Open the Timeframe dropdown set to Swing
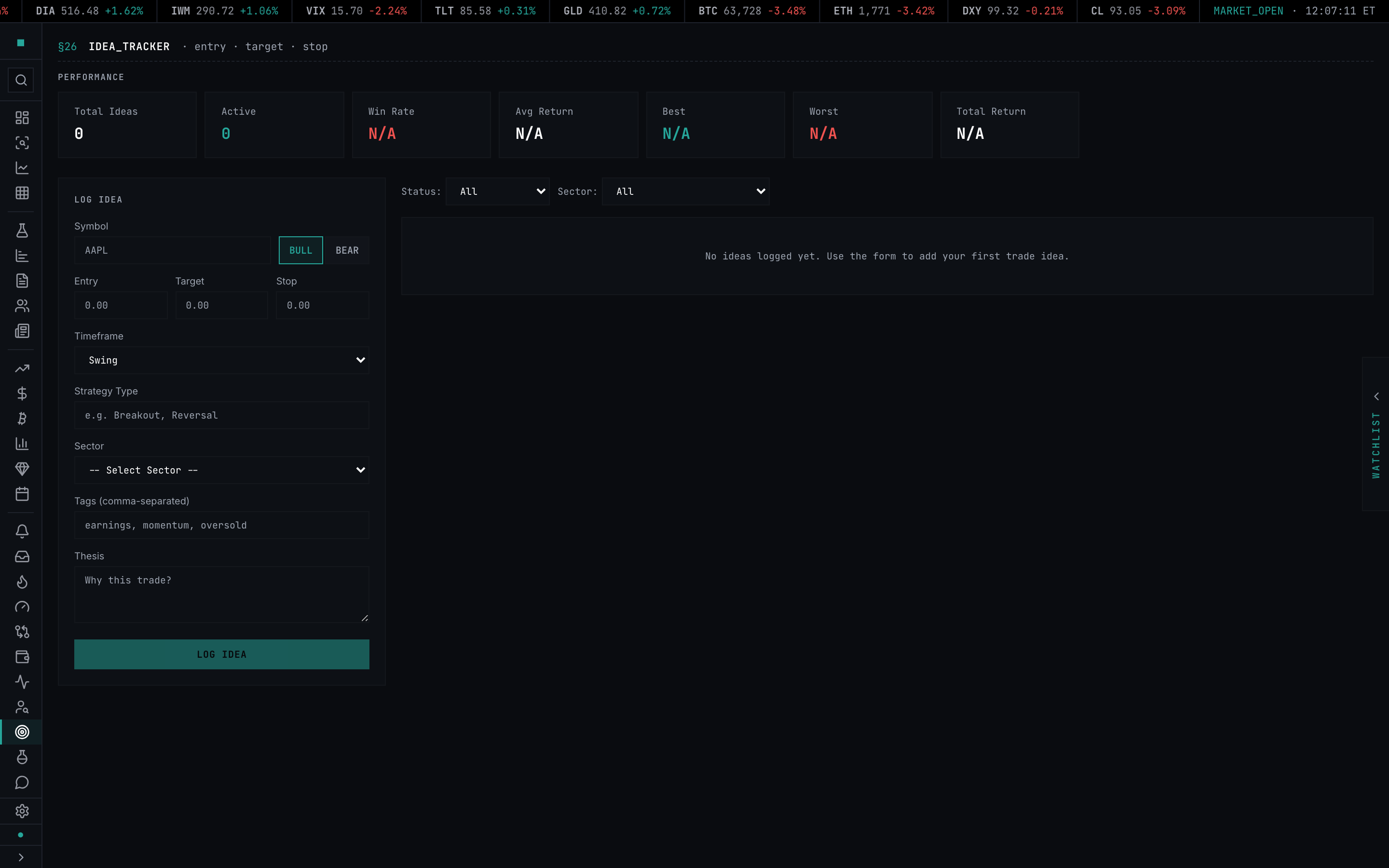1389x868 pixels. [221, 361]
